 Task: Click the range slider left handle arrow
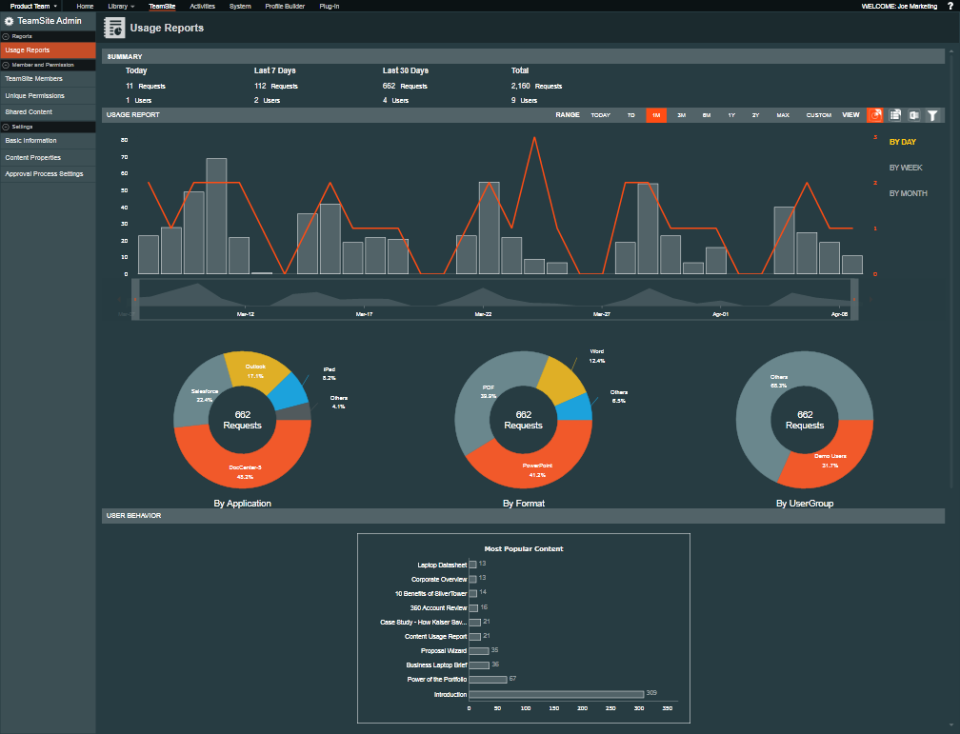tap(135, 299)
